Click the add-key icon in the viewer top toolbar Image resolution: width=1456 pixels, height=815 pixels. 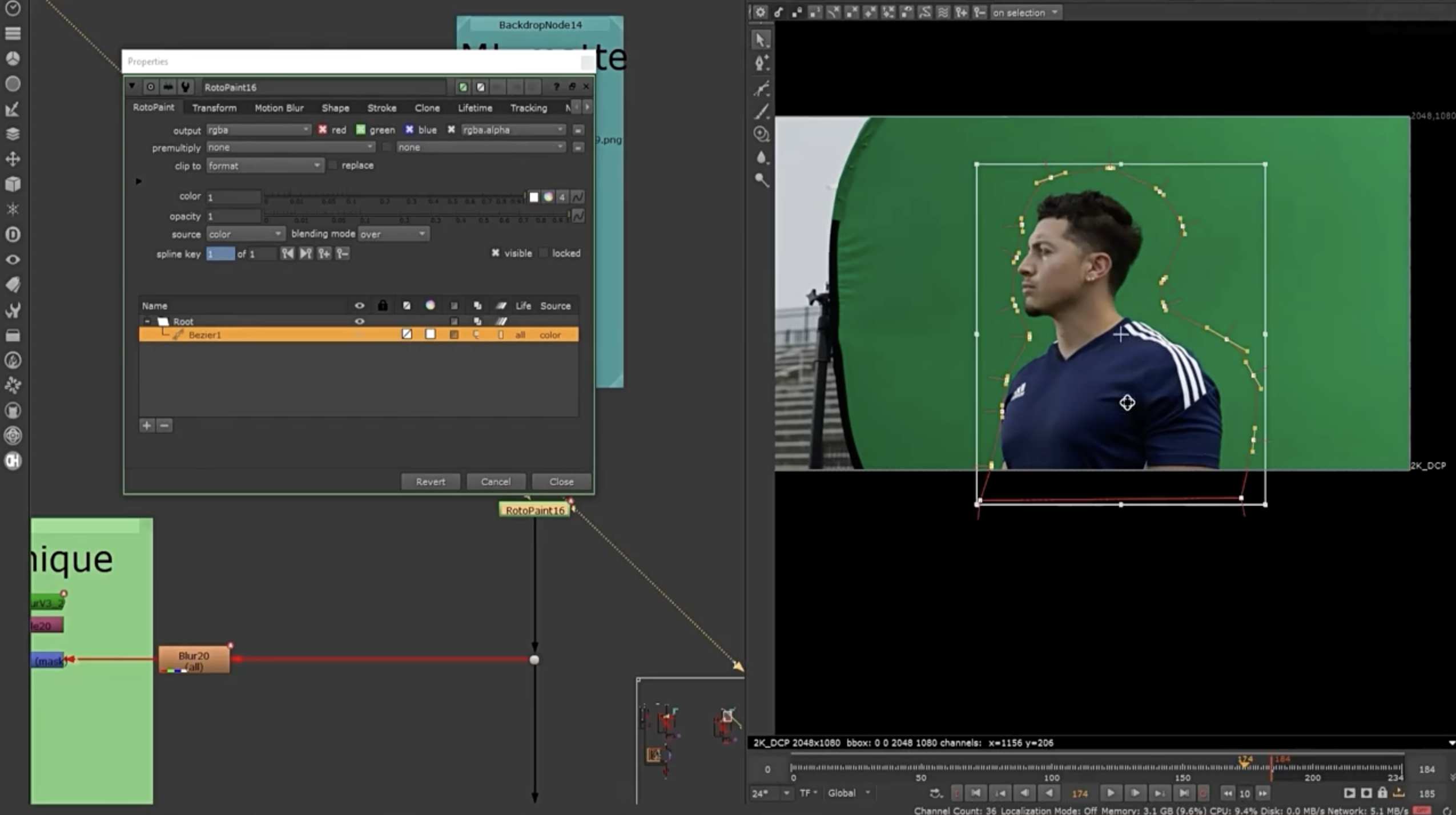[962, 12]
